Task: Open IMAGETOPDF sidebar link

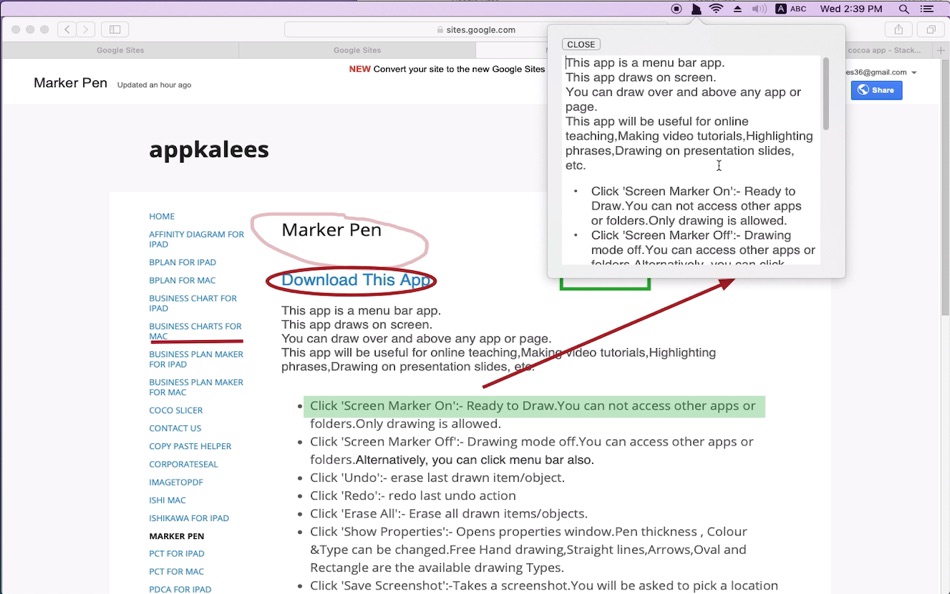Action: 176,482
